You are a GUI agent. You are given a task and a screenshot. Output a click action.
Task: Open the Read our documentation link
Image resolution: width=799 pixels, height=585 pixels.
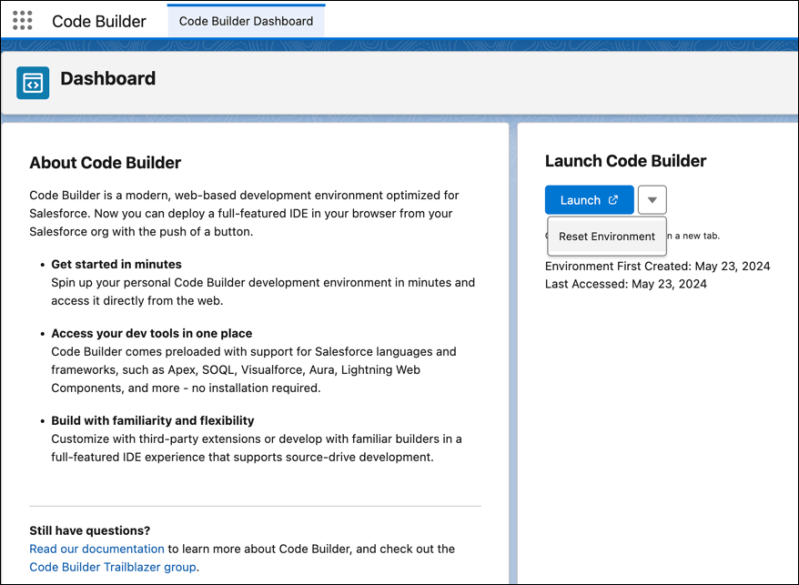(x=97, y=549)
